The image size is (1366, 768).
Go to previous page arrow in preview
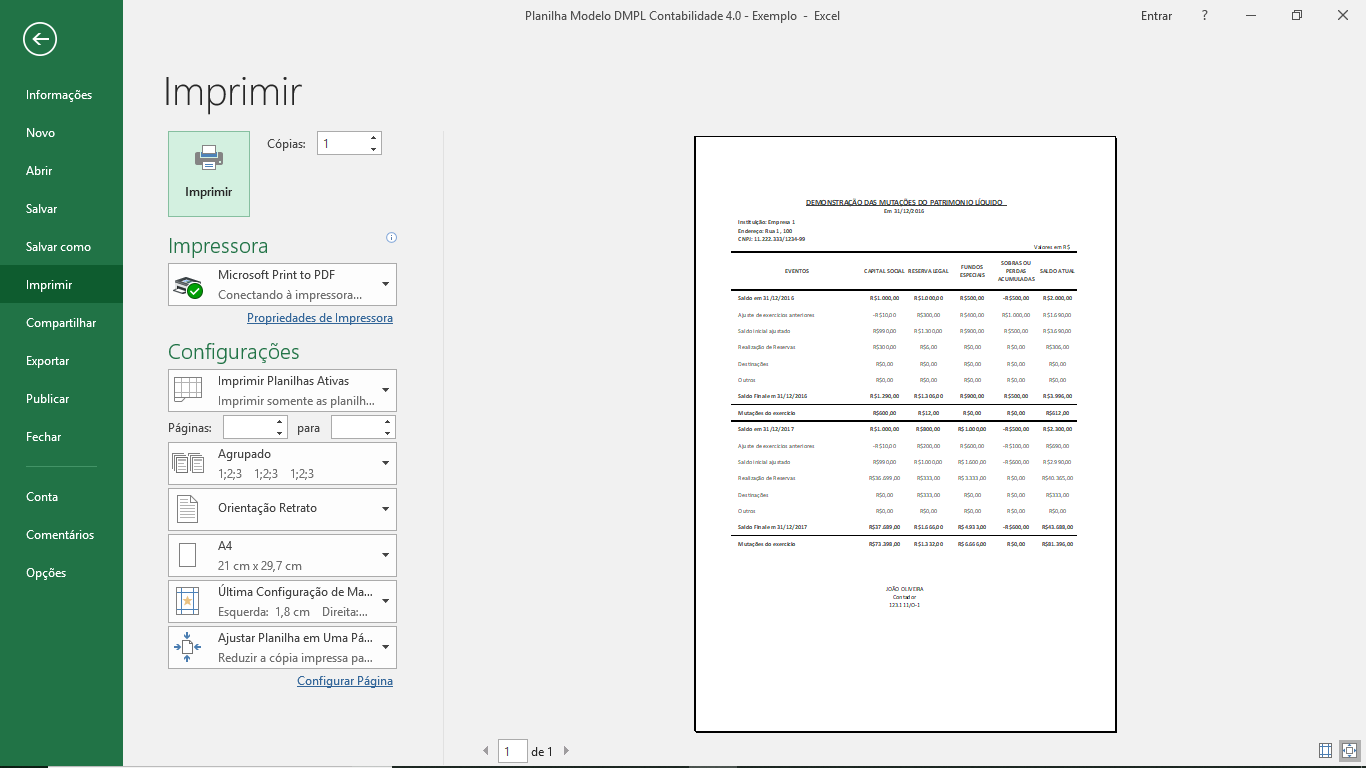[x=487, y=751]
